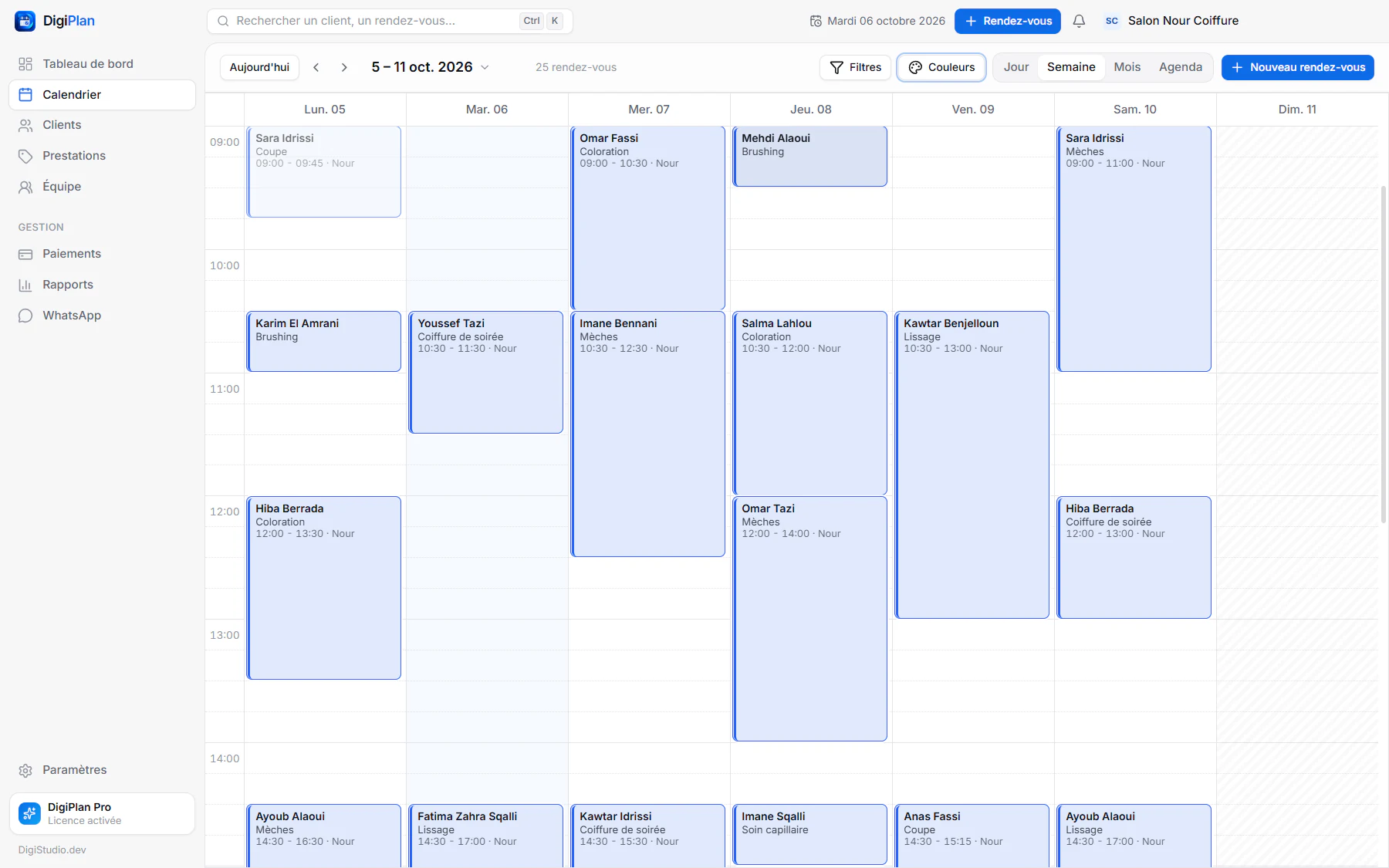This screenshot has height=868, width=1389.
Task: Click the Nouveau rendez-vous button
Action: 1297,67
